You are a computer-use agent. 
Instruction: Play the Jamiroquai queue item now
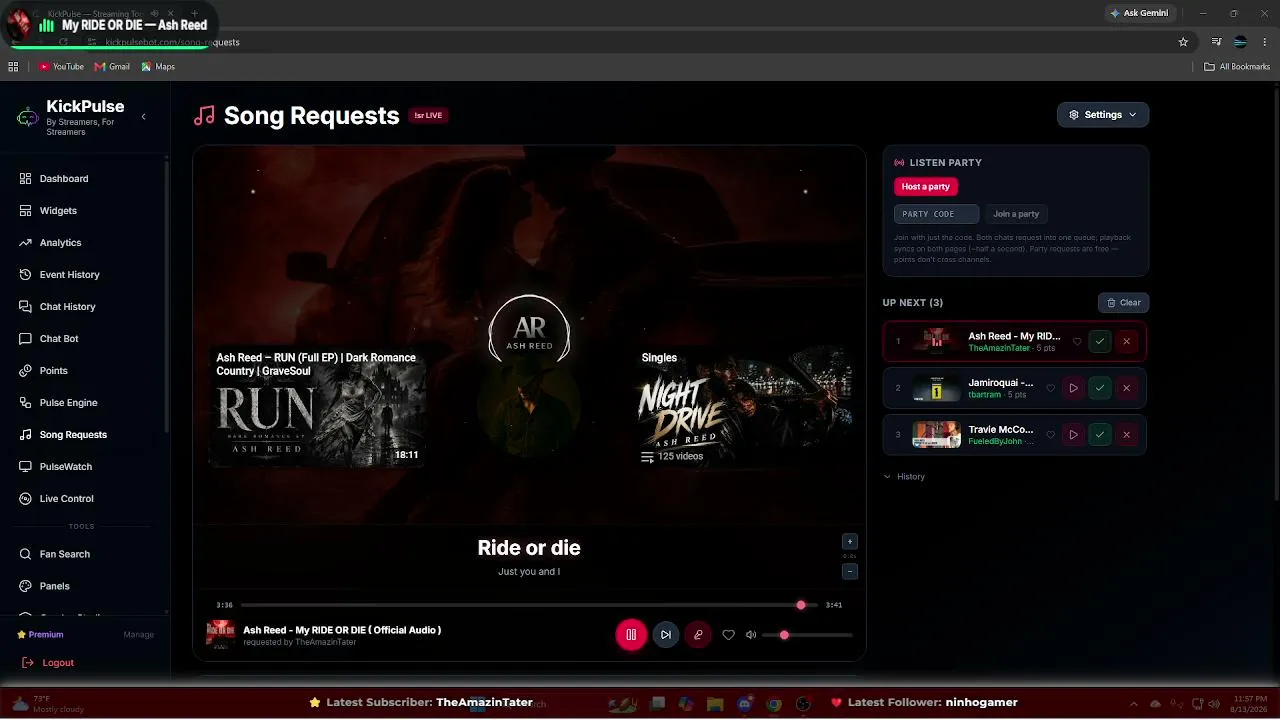click(x=1073, y=388)
